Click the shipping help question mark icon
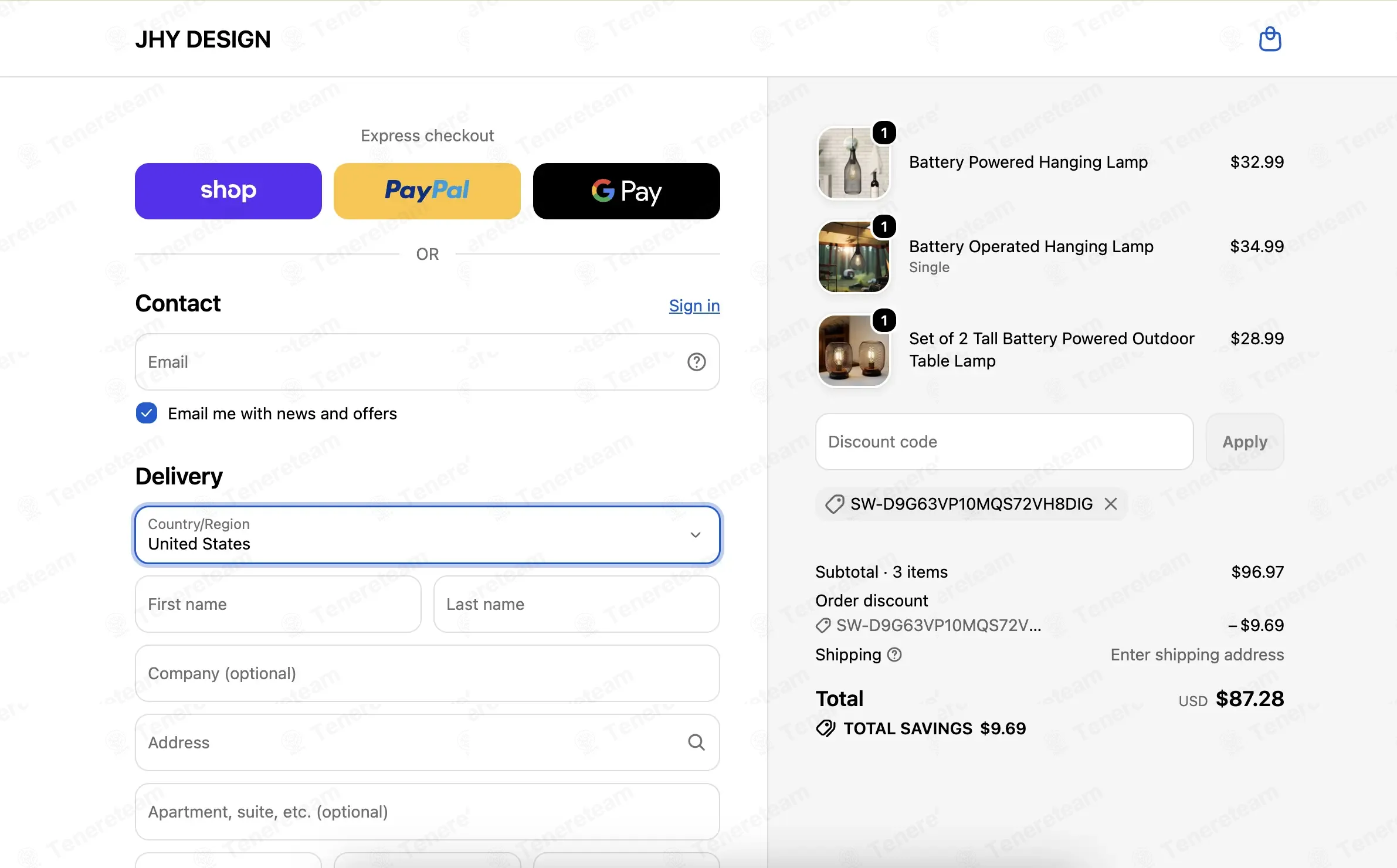The image size is (1397, 868). coord(894,655)
